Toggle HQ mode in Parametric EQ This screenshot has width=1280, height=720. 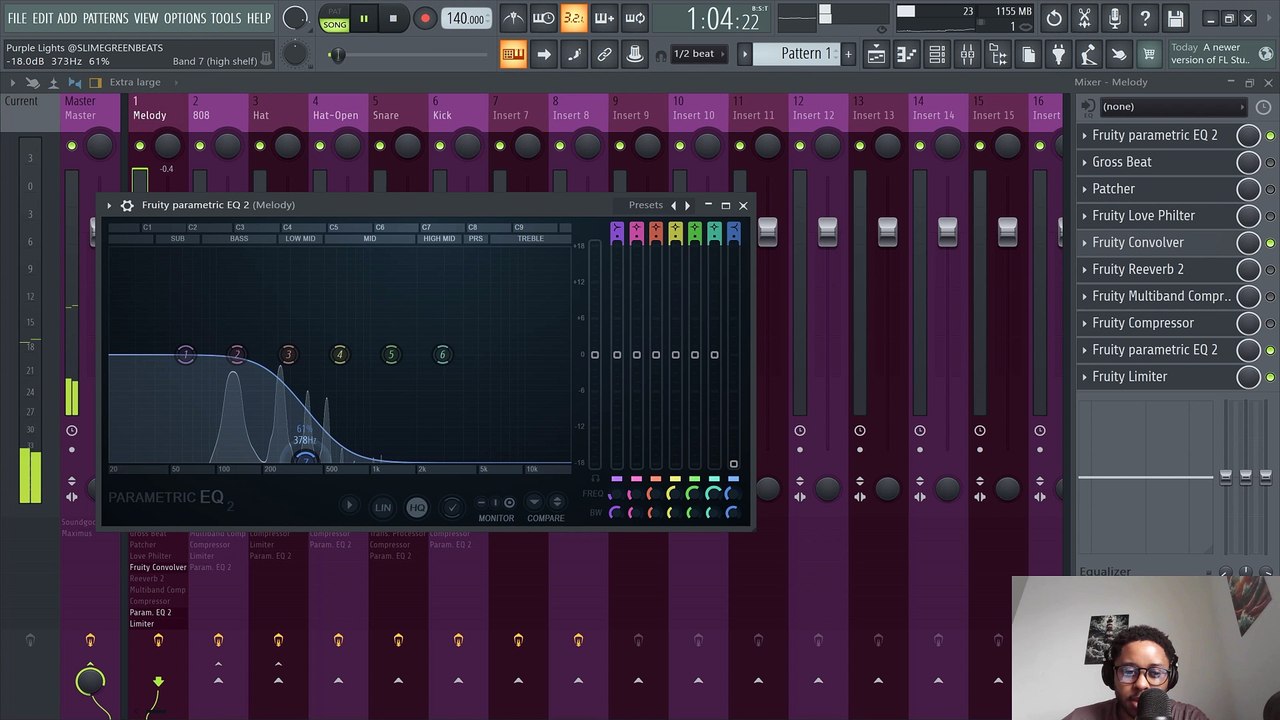[417, 507]
